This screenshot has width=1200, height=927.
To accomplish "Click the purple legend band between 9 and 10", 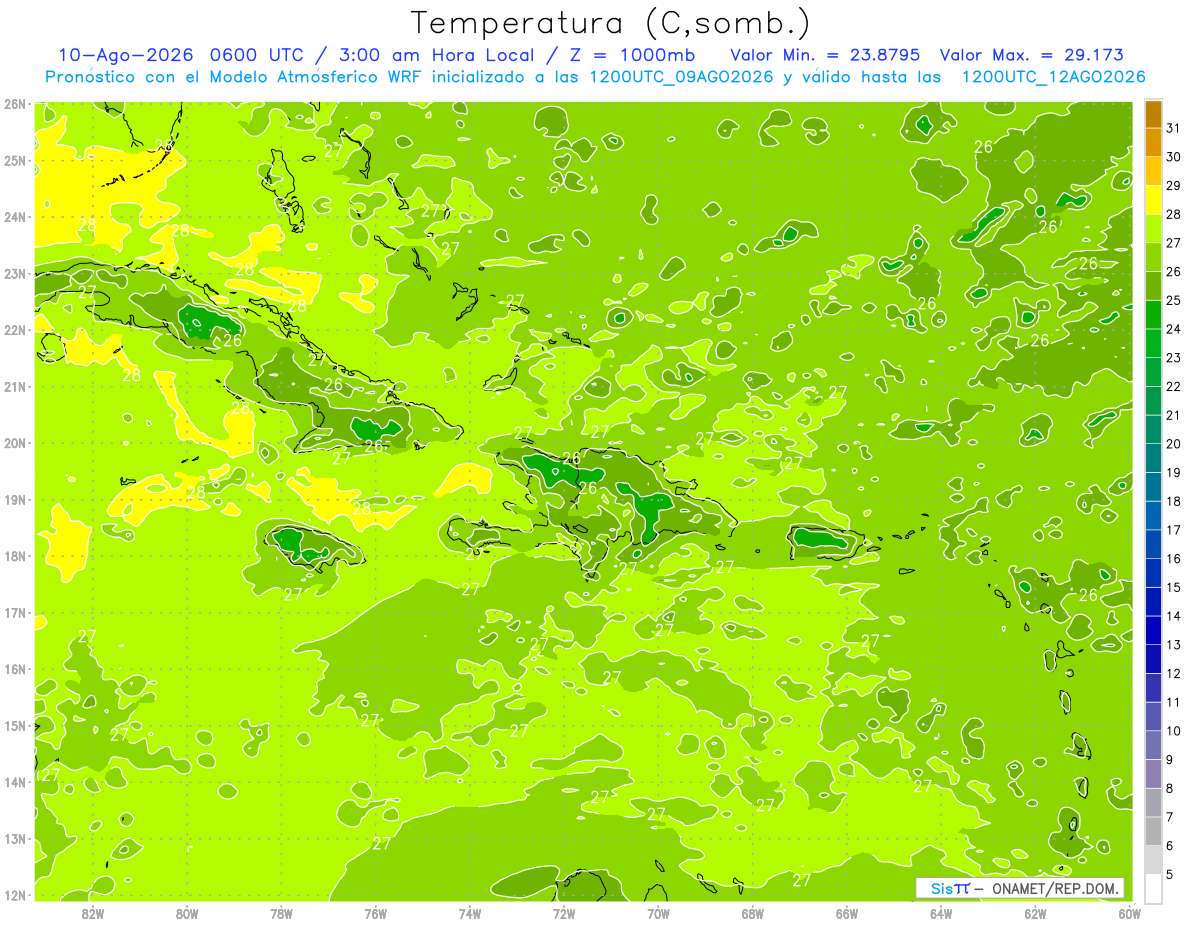I will 1153,745.
